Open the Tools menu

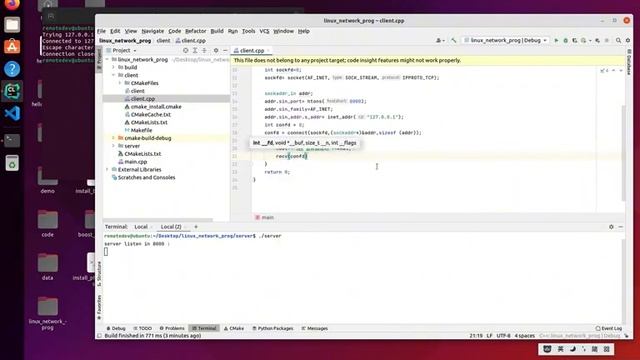point(249,31)
